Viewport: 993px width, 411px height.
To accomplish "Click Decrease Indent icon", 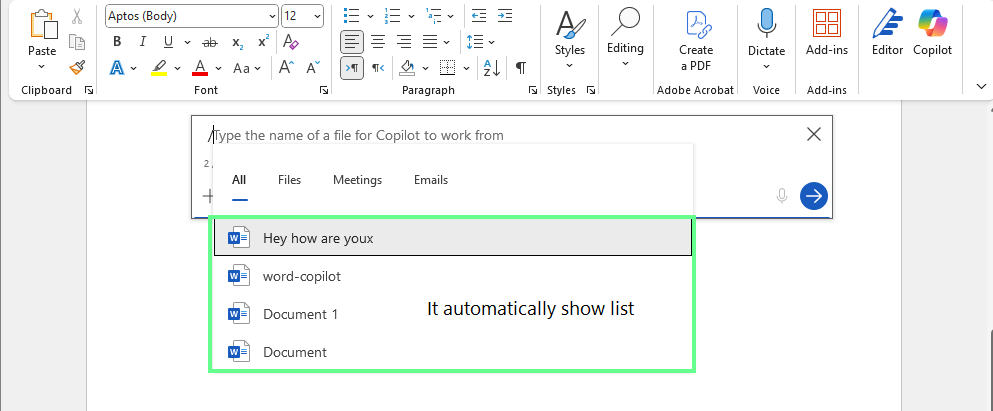I will (x=479, y=16).
